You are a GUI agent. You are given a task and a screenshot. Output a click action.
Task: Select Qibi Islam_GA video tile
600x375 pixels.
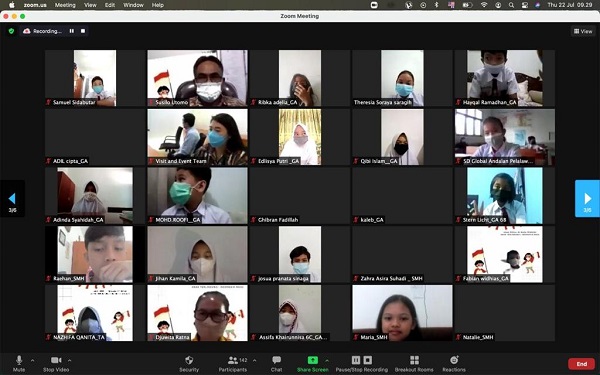click(402, 137)
